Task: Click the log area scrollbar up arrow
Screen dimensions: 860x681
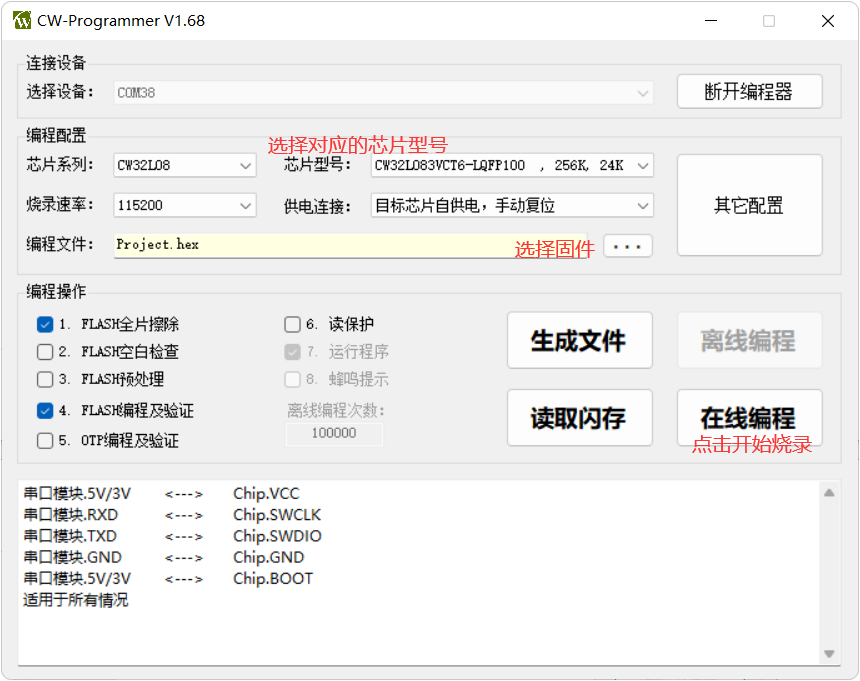Action: [829, 491]
